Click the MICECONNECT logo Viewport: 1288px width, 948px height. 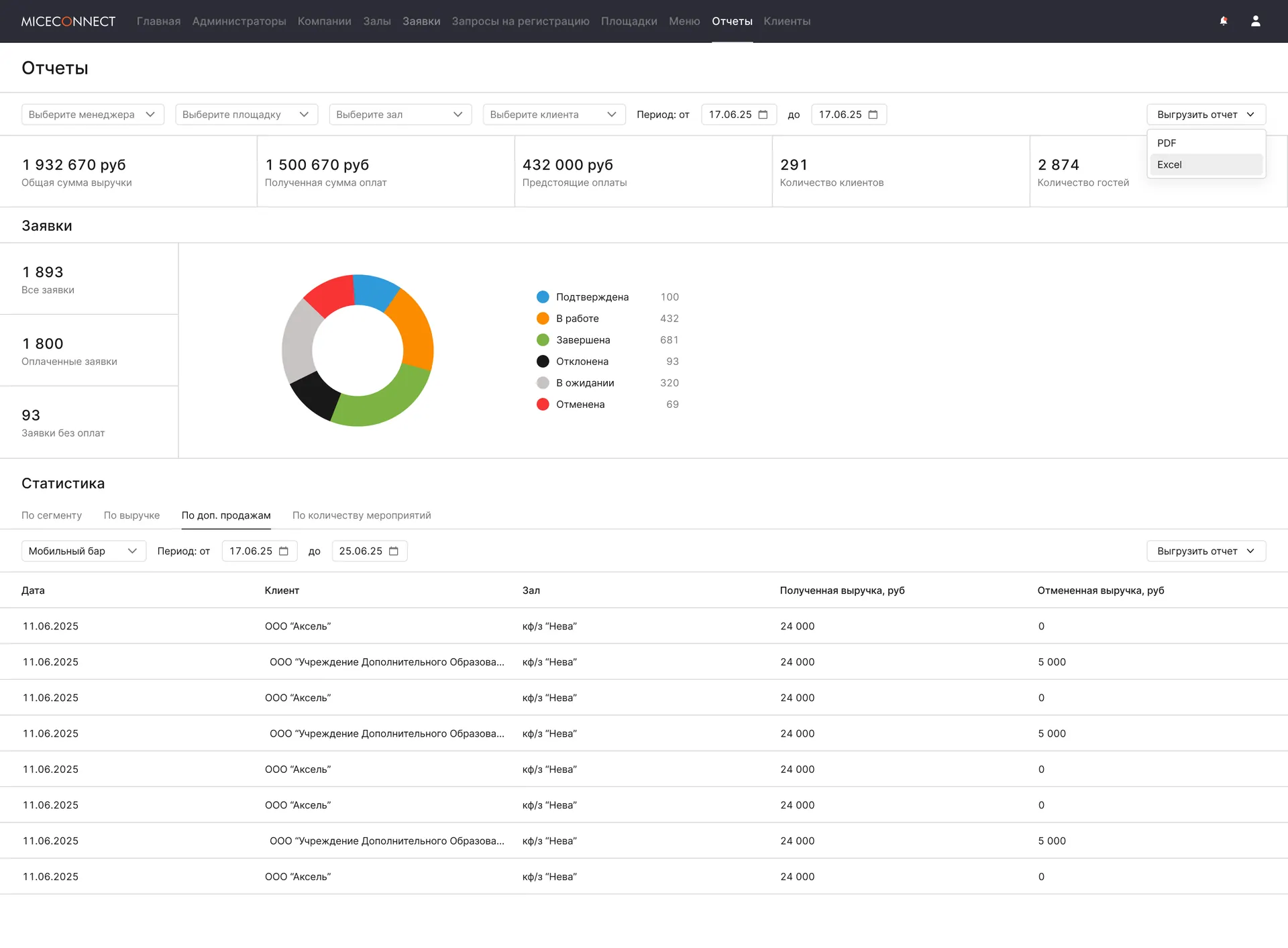coord(68,21)
